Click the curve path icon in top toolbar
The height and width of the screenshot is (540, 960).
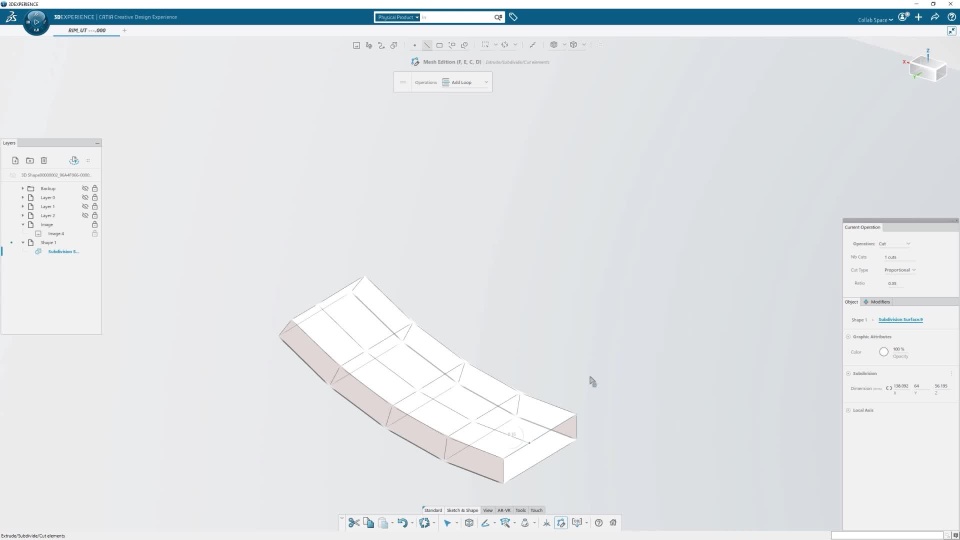pyautogui.click(x=381, y=45)
